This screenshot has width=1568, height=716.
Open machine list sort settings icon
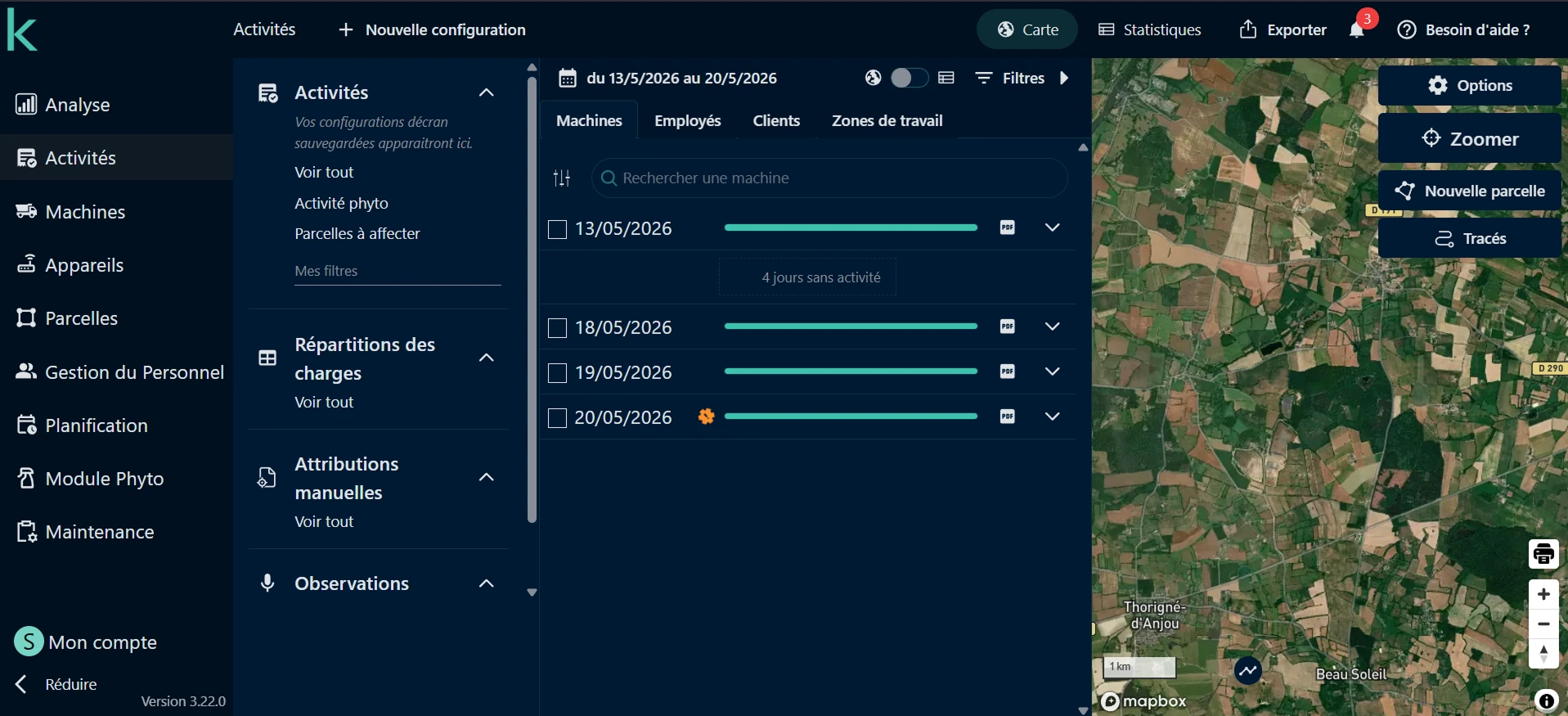562,178
